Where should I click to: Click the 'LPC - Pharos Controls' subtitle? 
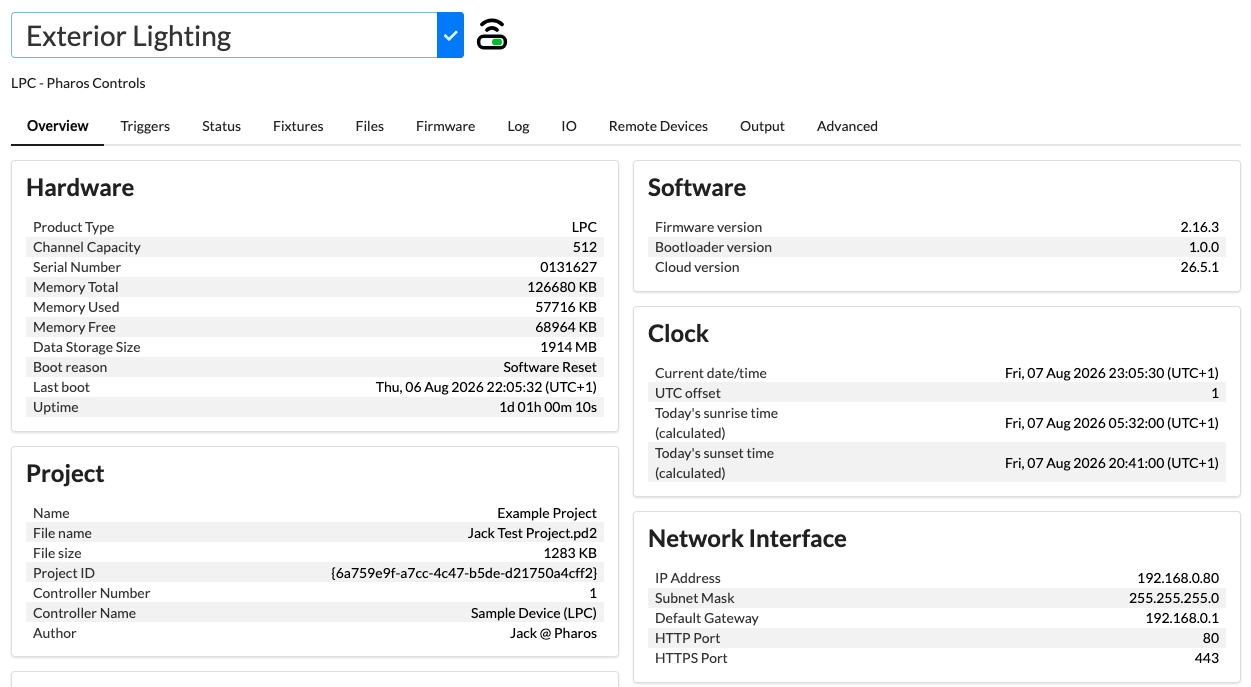[78, 83]
